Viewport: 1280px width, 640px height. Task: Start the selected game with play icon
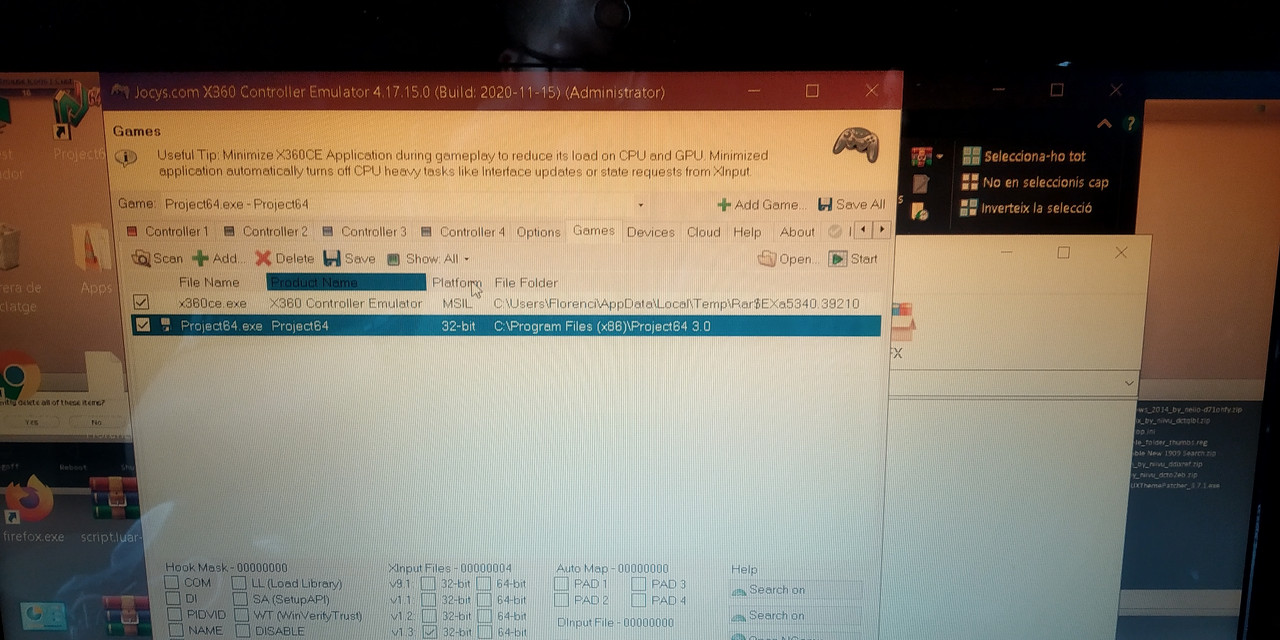point(838,259)
